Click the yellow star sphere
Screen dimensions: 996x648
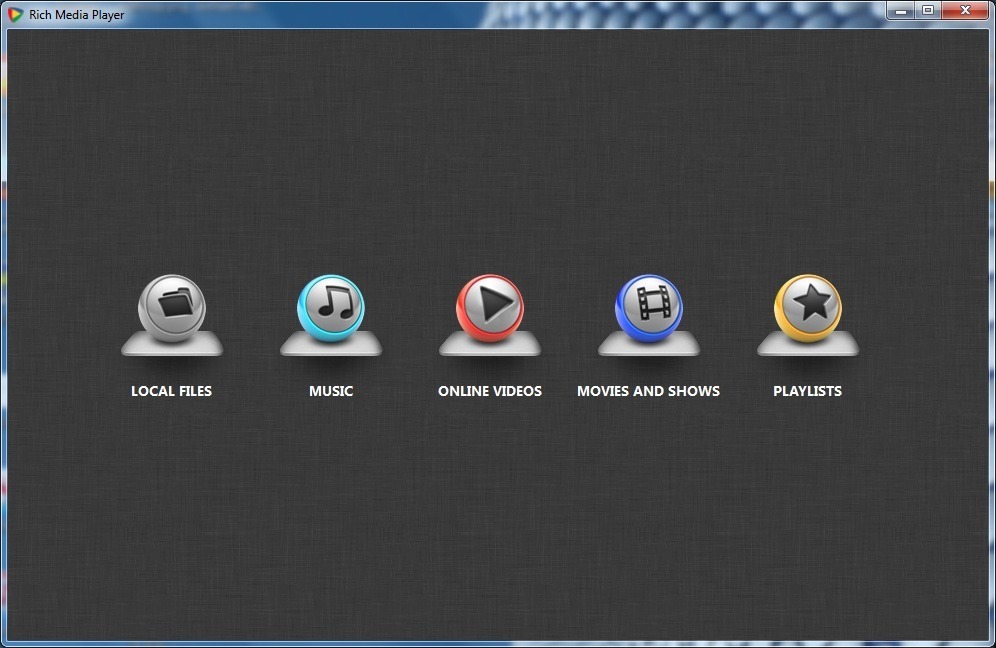(x=807, y=305)
